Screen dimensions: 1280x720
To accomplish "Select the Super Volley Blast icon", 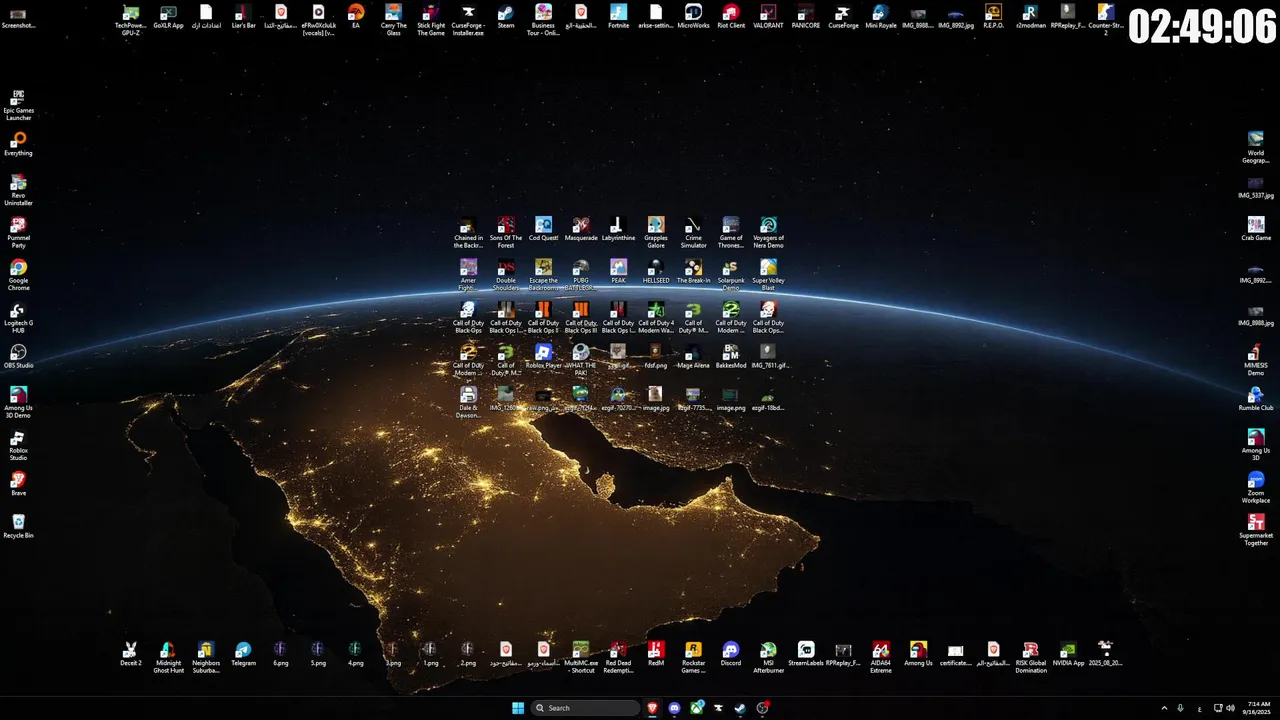I will click(768, 274).
